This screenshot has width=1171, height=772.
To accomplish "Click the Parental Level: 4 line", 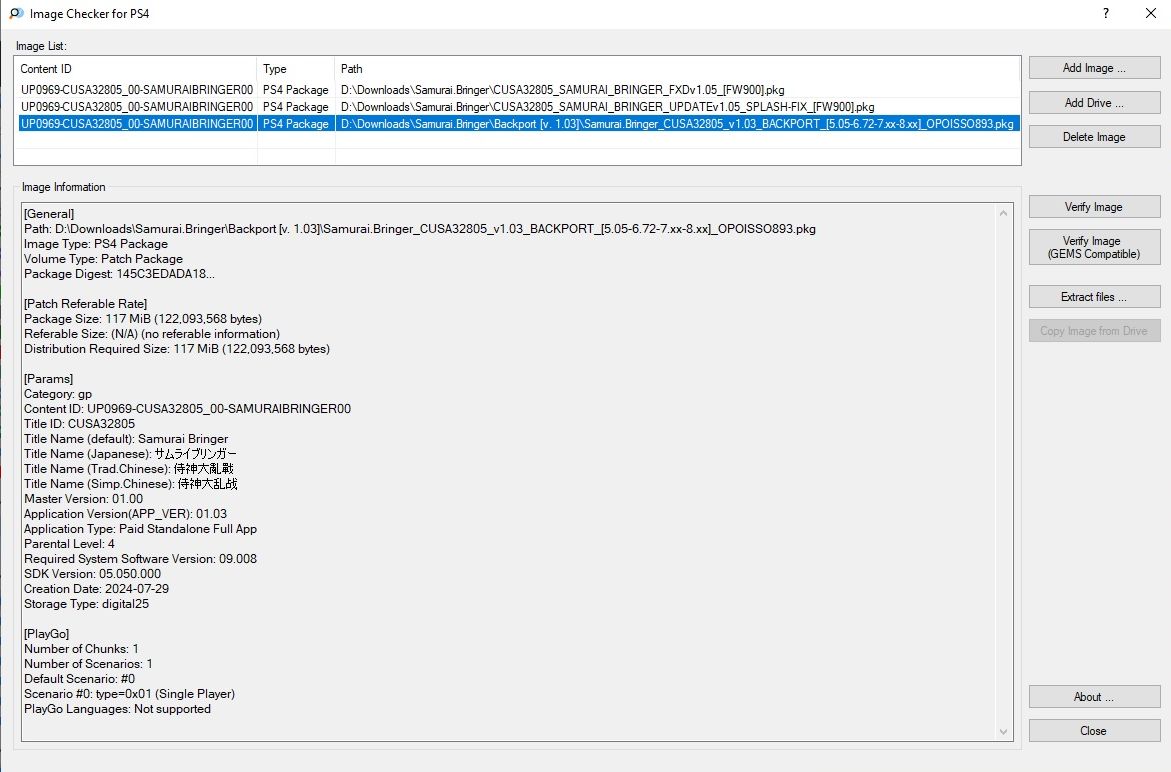I will [x=69, y=544].
